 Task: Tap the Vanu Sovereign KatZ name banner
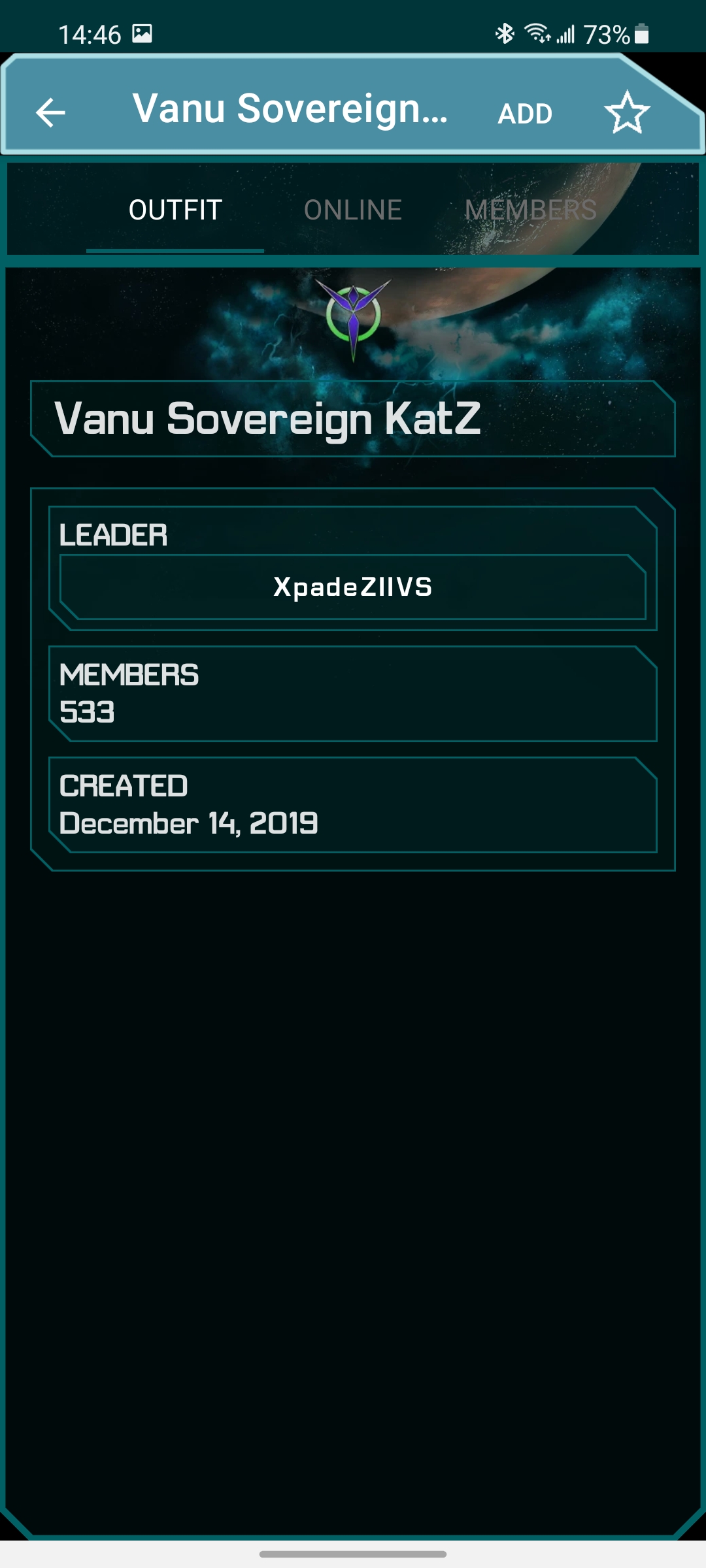[x=353, y=419]
